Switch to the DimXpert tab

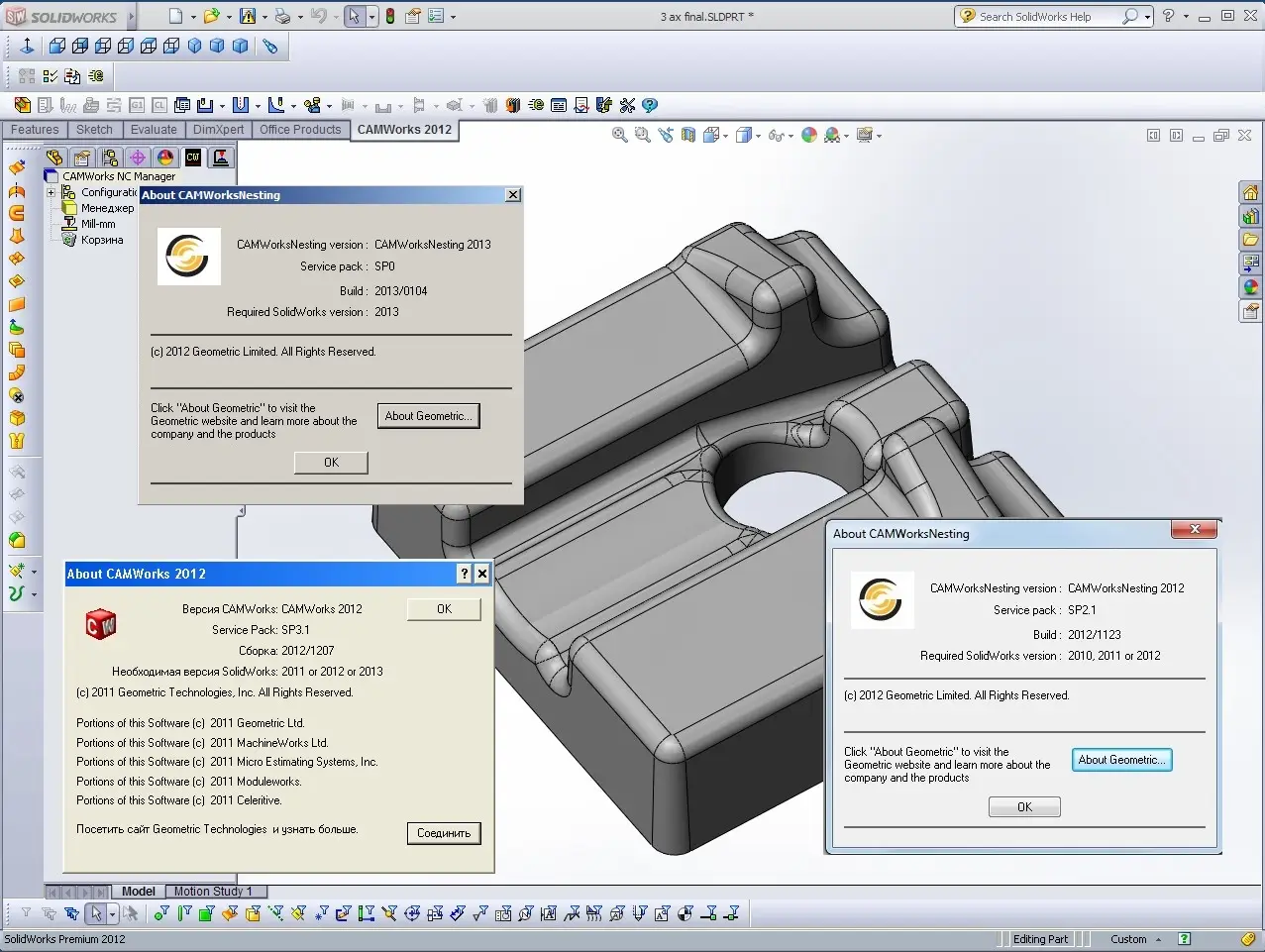[218, 130]
